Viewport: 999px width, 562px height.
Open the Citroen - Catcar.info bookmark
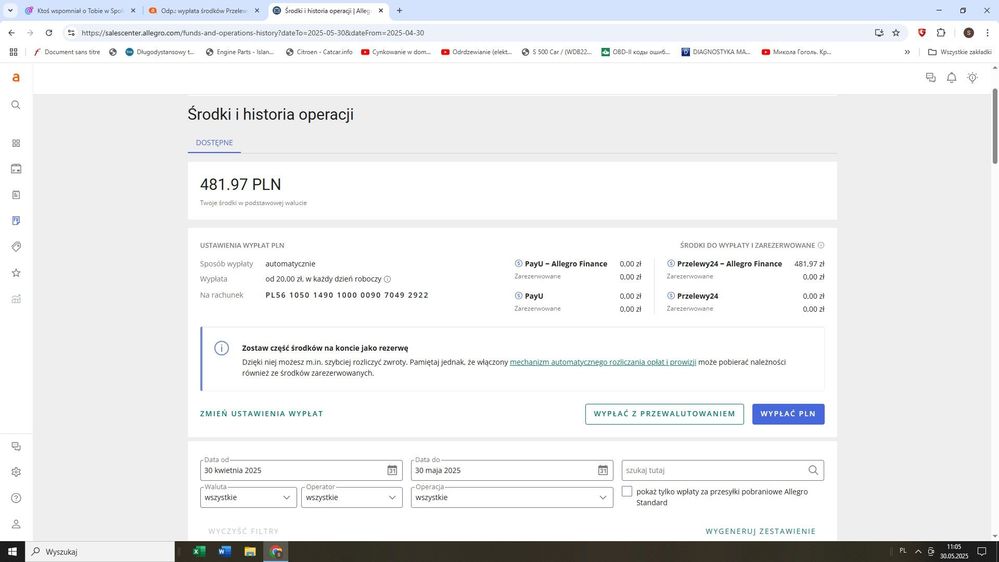coord(319,52)
